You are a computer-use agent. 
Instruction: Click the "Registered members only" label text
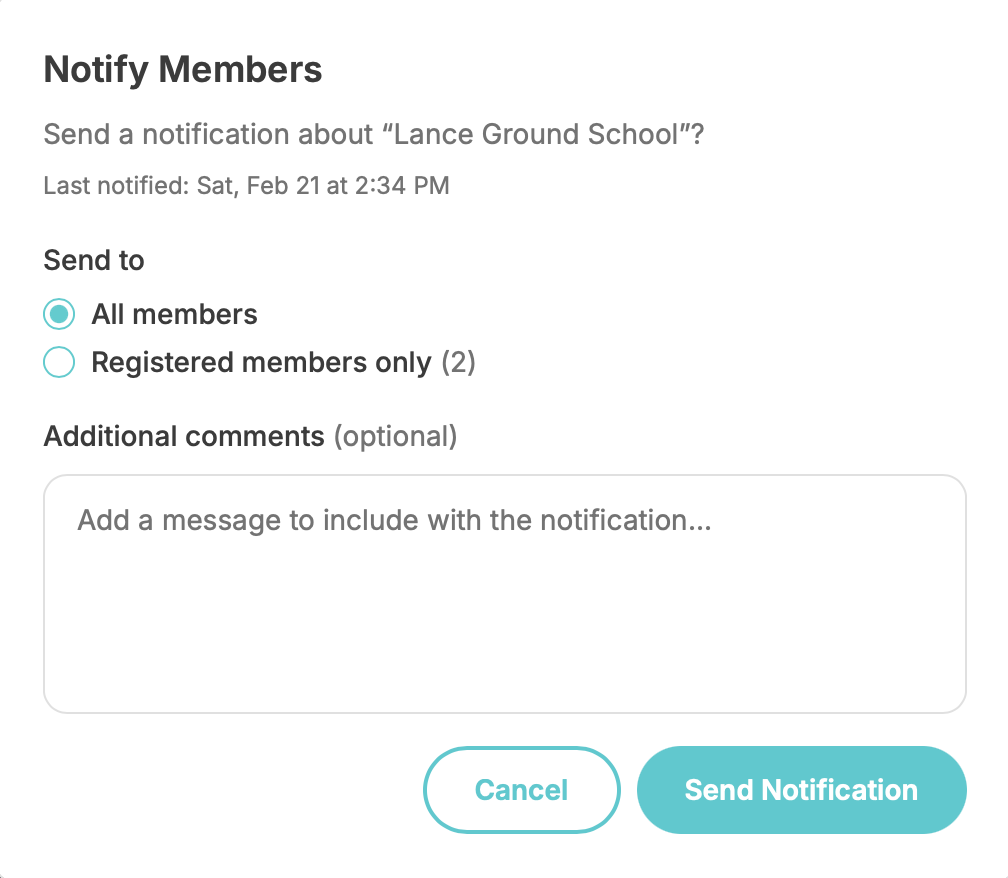(x=261, y=362)
